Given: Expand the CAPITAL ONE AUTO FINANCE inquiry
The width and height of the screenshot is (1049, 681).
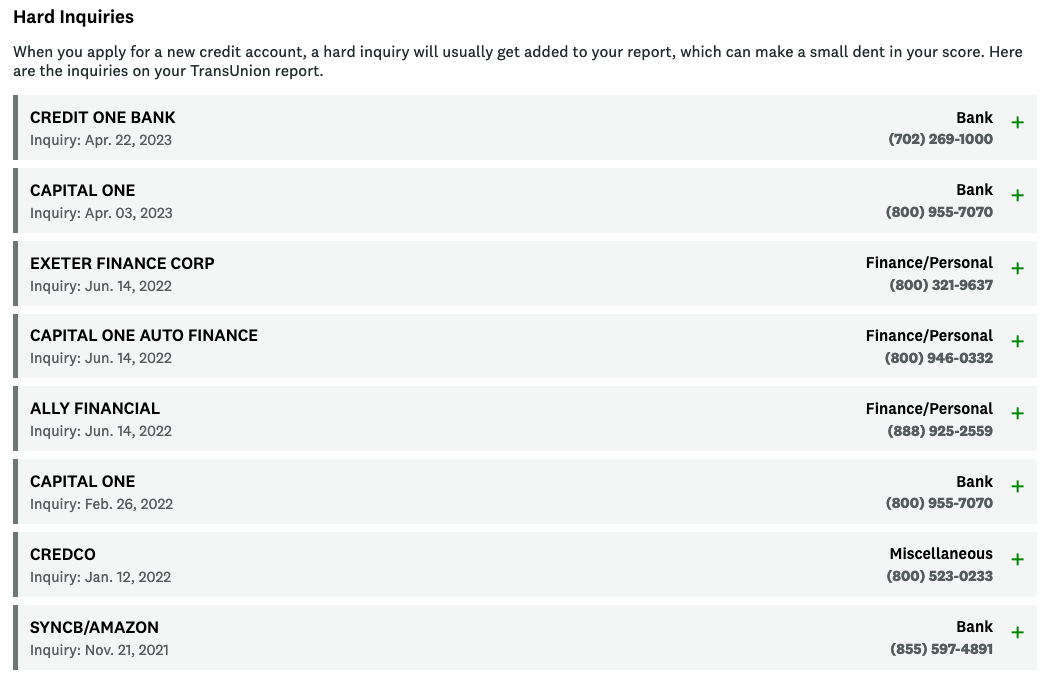Looking at the screenshot, I should pyautogui.click(x=1017, y=341).
